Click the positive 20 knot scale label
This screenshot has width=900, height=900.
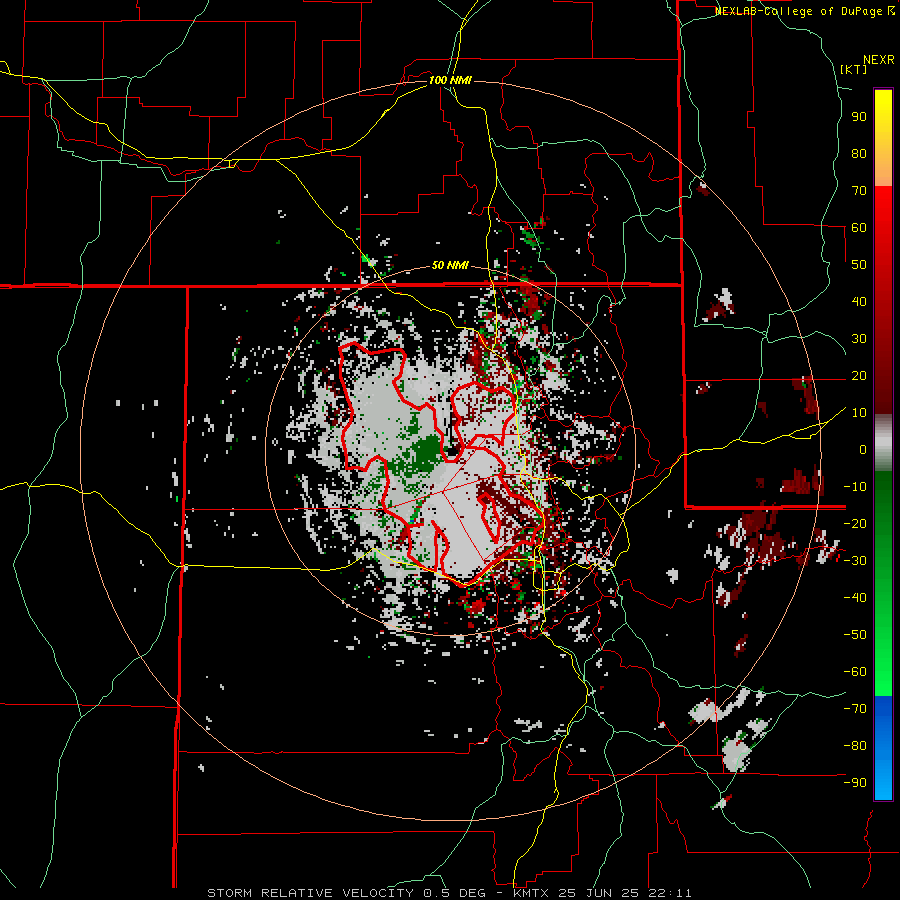[859, 375]
